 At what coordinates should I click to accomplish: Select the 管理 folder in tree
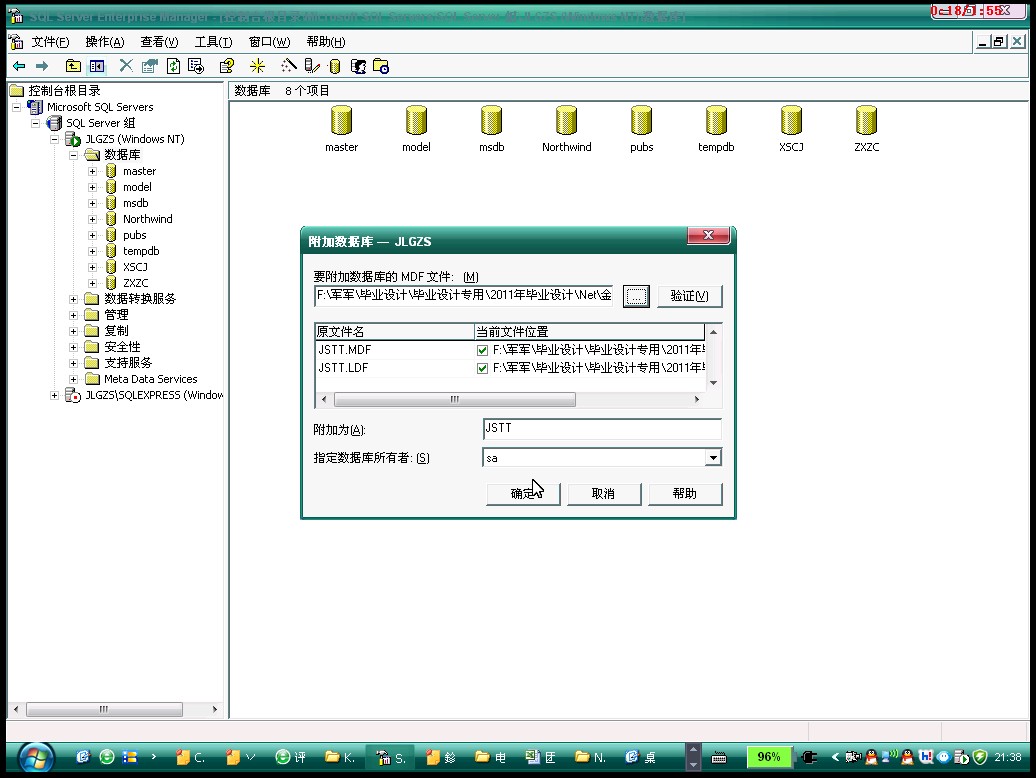[x=116, y=315]
